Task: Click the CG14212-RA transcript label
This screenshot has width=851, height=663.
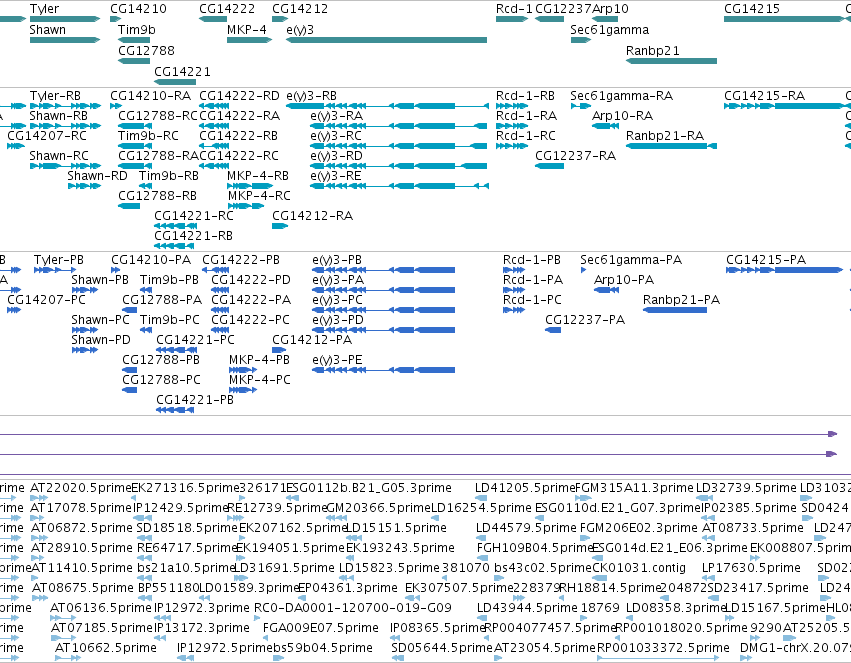Action: (312, 215)
